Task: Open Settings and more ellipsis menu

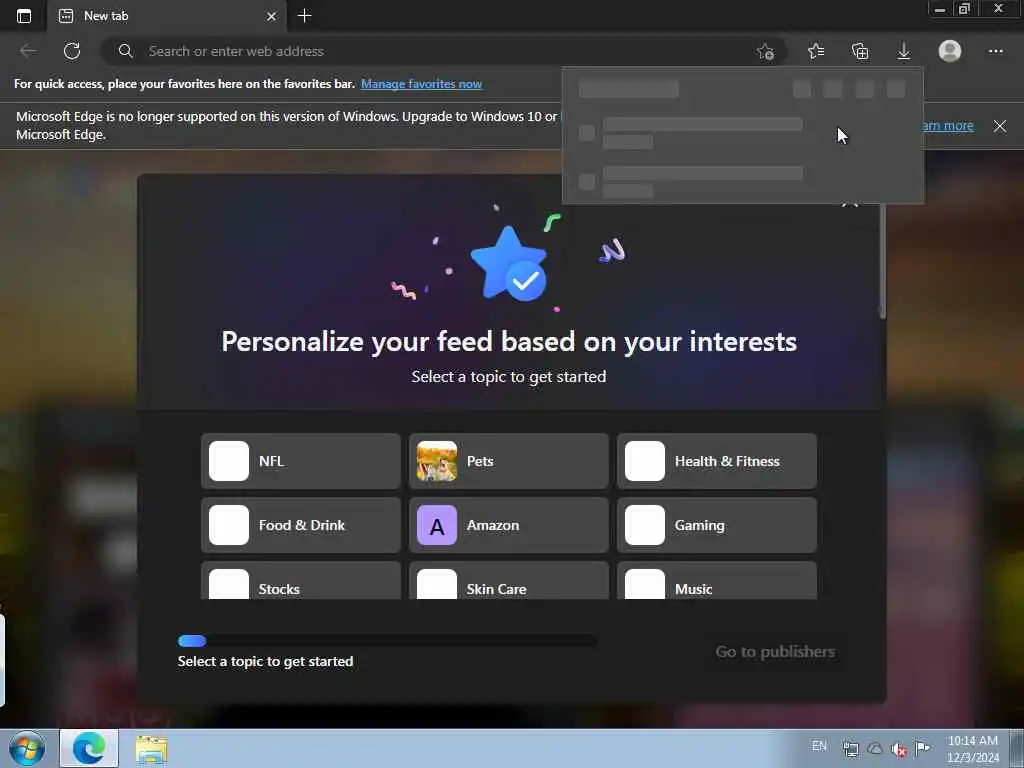Action: 995,51
